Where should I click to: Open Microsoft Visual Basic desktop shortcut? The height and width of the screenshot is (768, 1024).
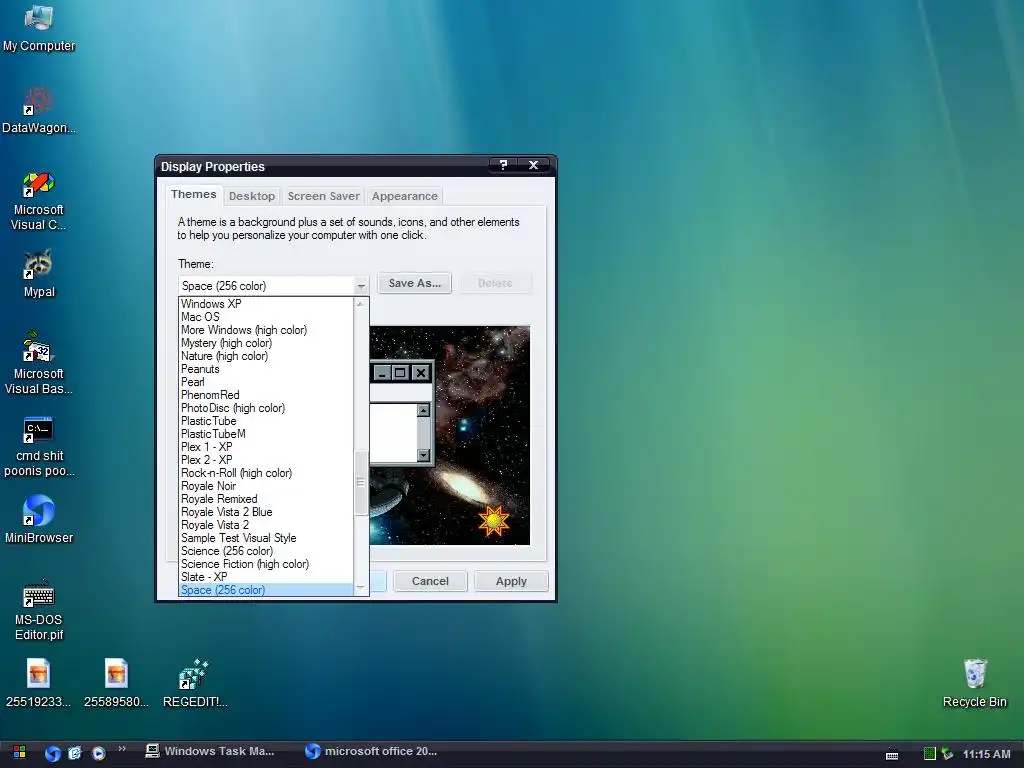pyautogui.click(x=39, y=364)
